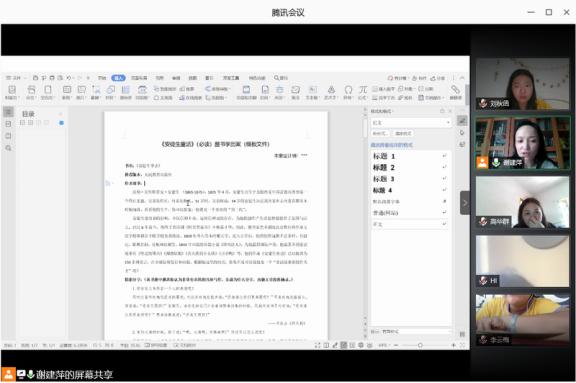Click the zoom slider handle in status bar
The image size is (576, 383).
pyautogui.click(x=420, y=345)
